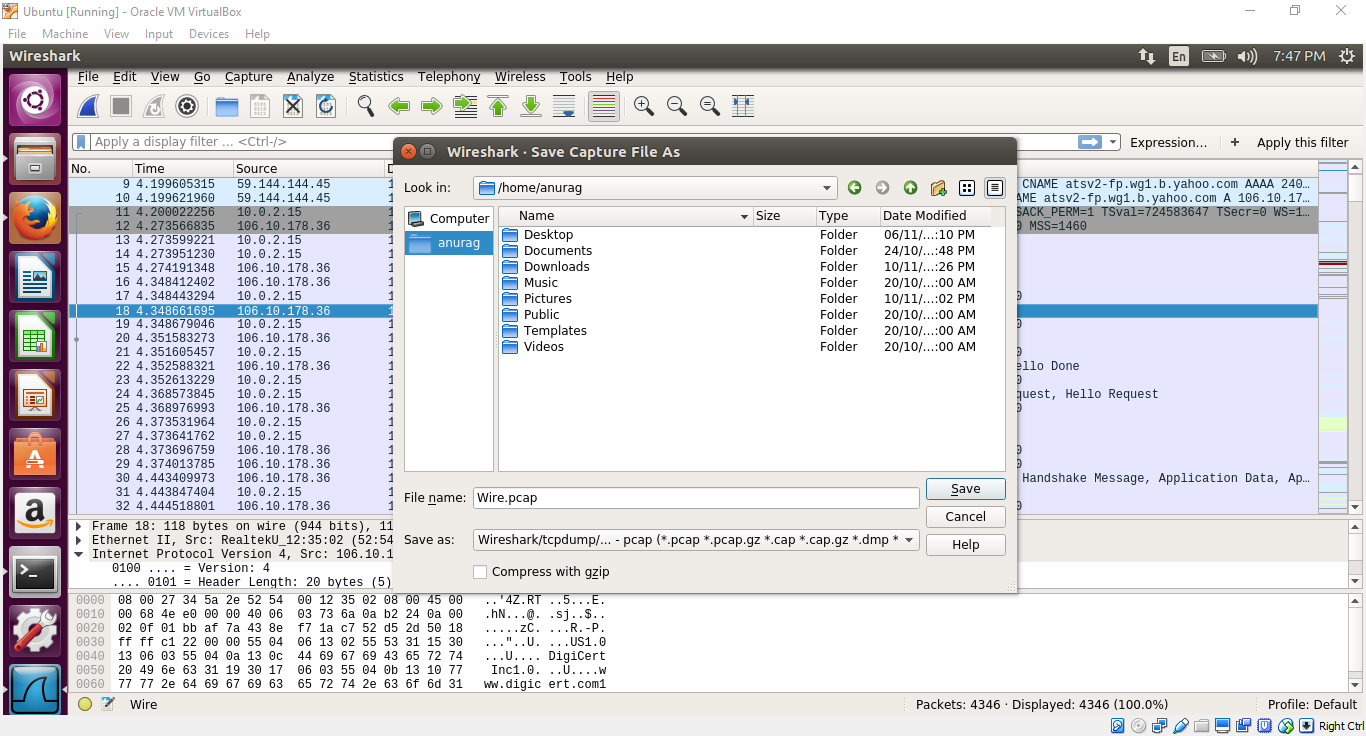Click the plus add filter button
This screenshot has width=1366, height=736.
coord(1235,142)
